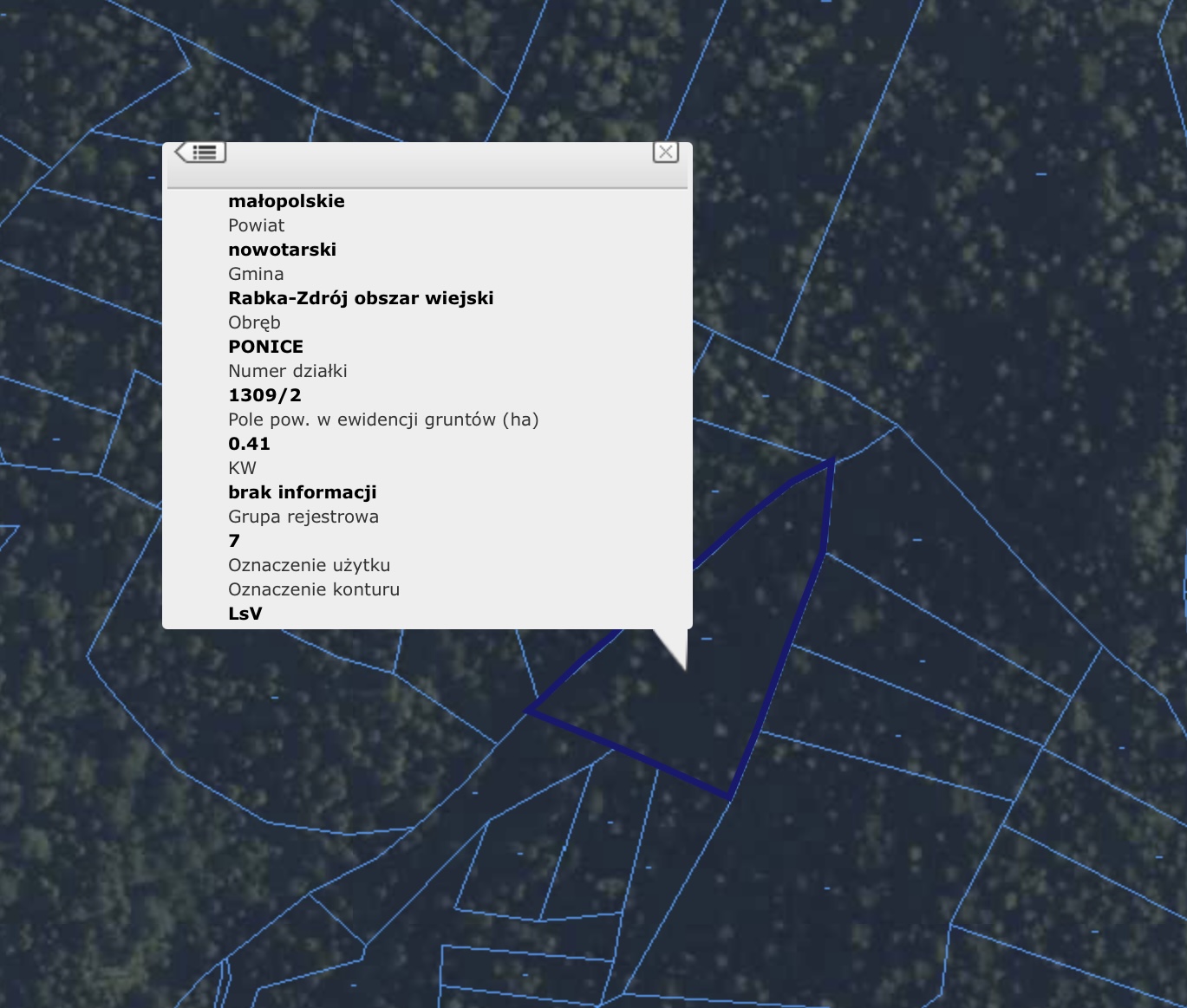Click the back-to-list icon in the popup
Viewport: 1187px width, 1008px height.
201,153
